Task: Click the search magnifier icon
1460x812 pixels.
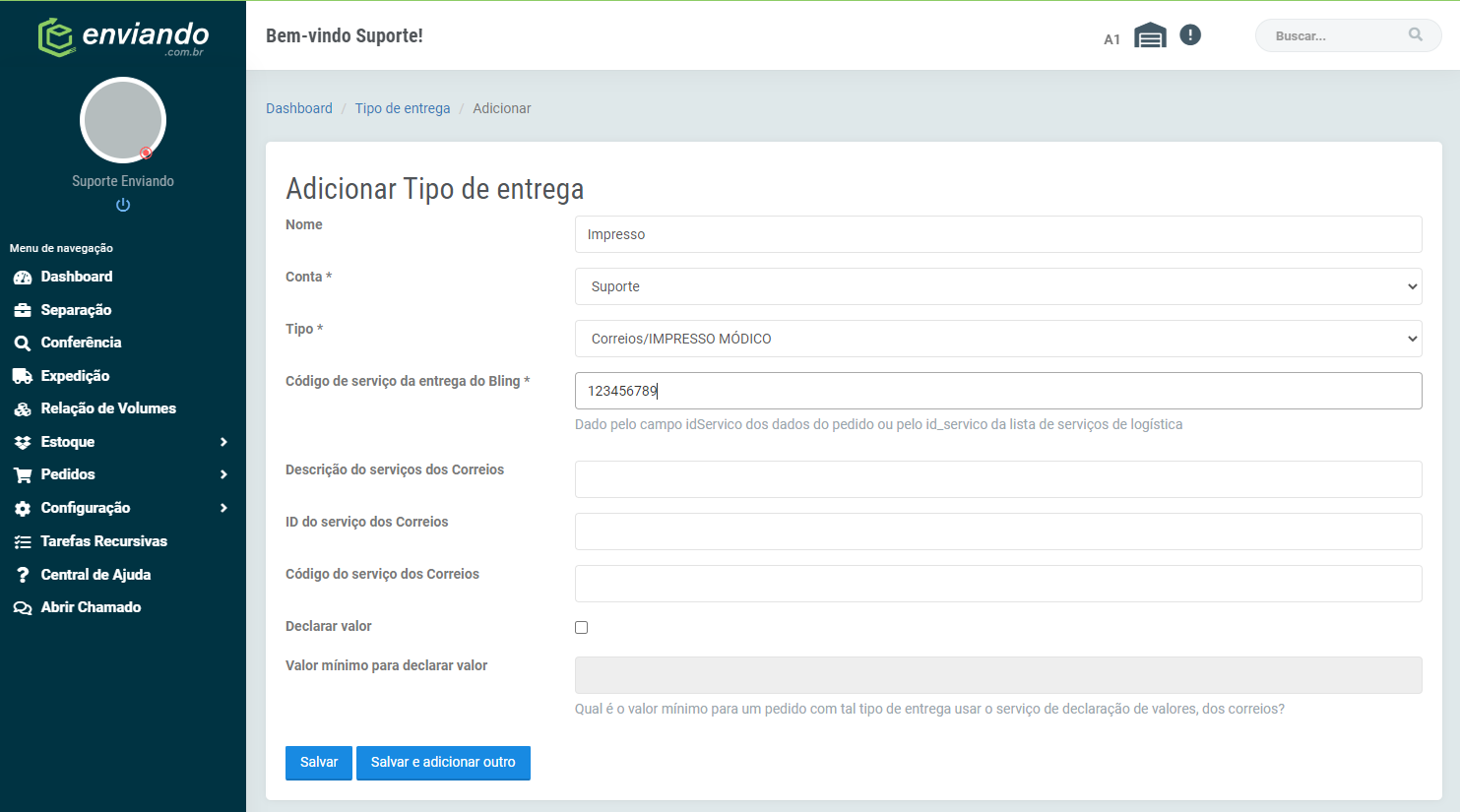Action: point(1416,34)
